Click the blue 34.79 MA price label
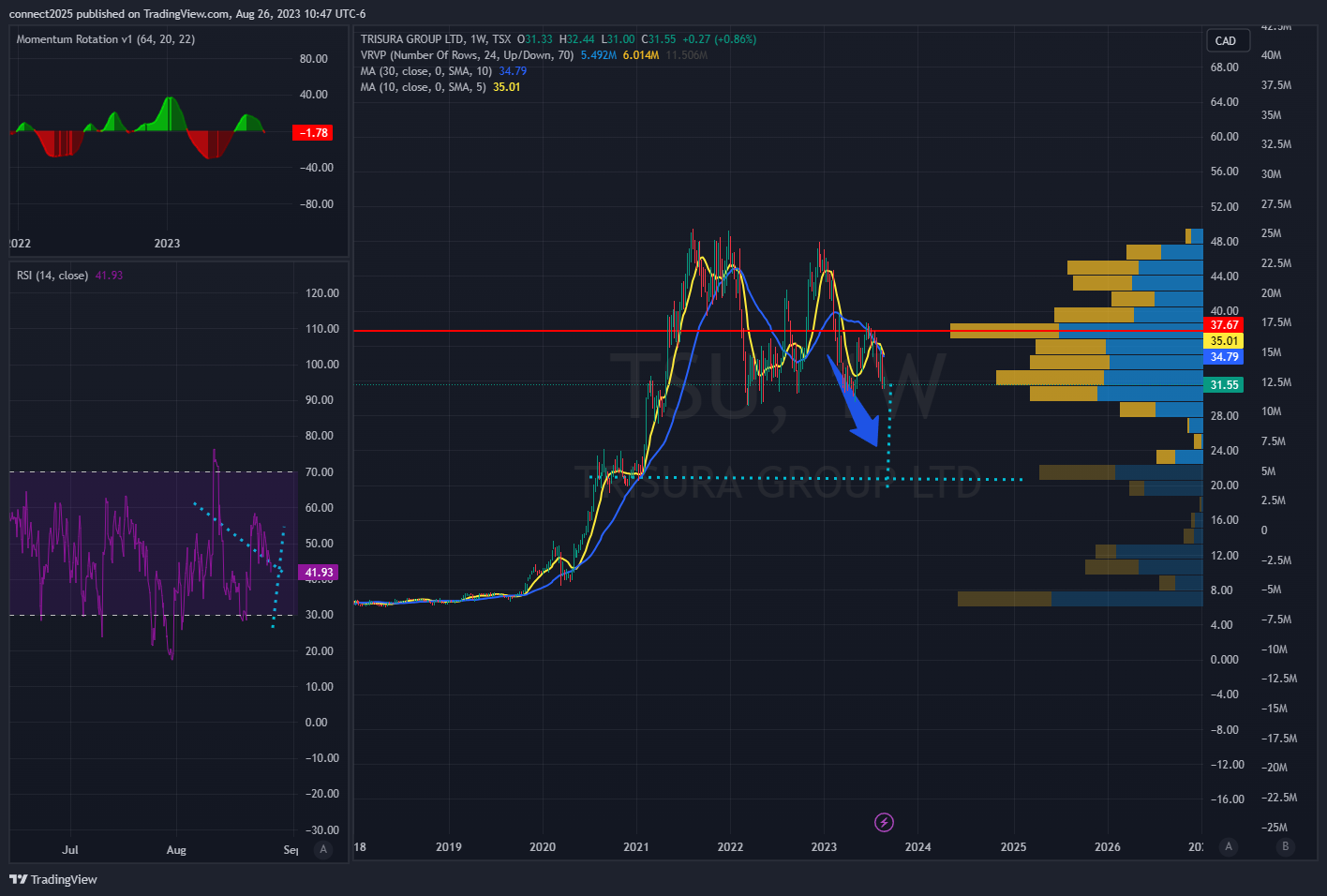 point(1224,357)
